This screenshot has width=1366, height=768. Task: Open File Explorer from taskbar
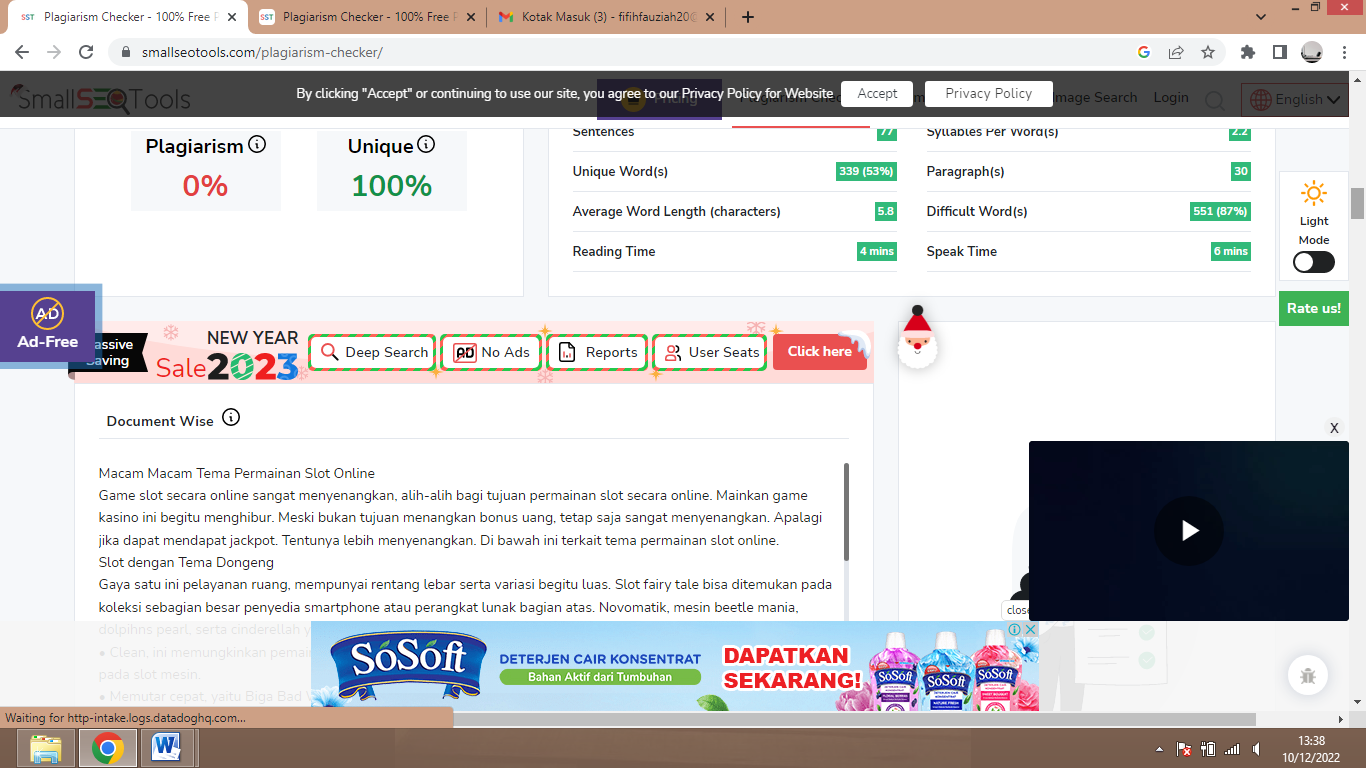46,748
